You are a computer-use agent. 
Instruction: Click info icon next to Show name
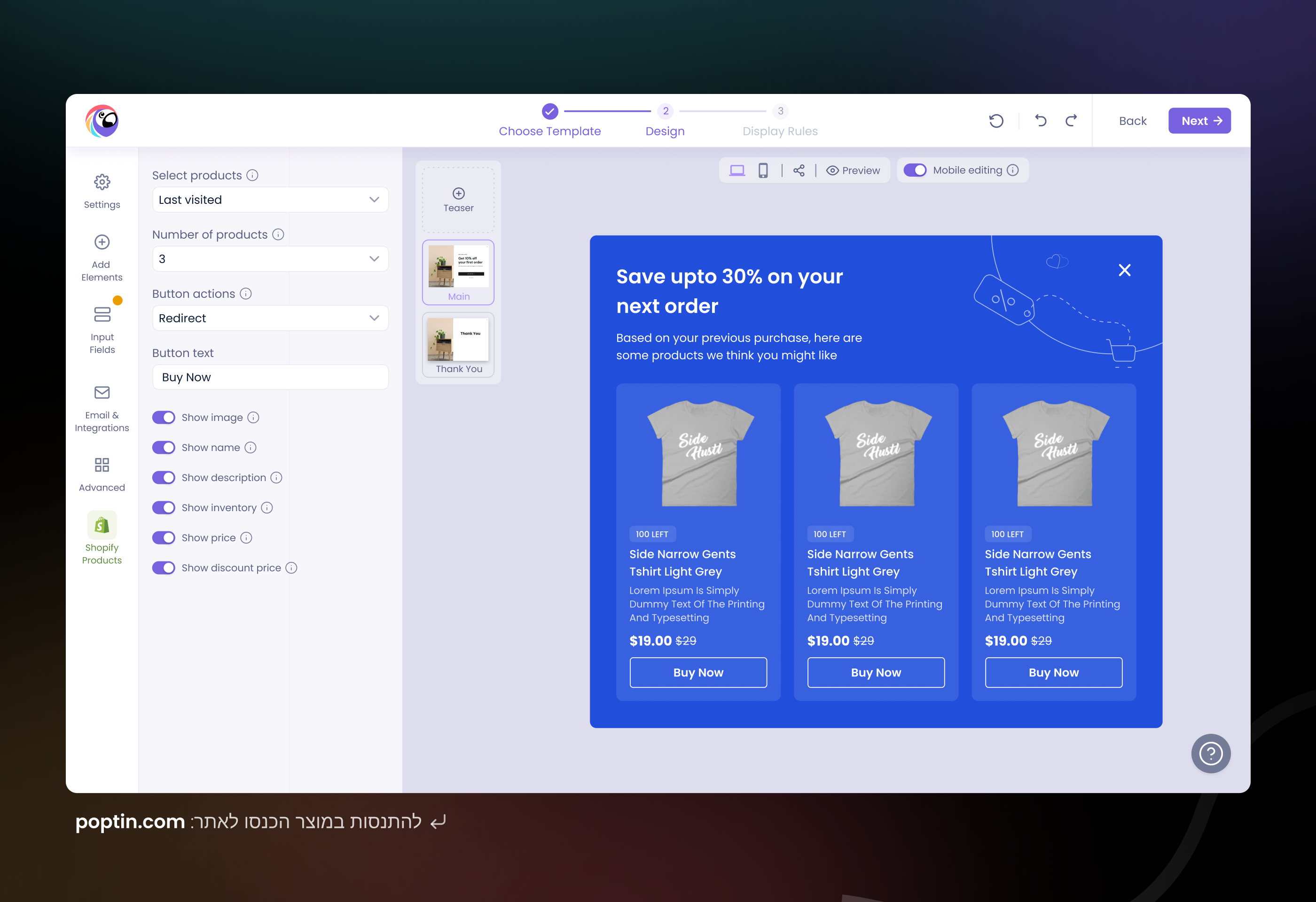pos(251,448)
